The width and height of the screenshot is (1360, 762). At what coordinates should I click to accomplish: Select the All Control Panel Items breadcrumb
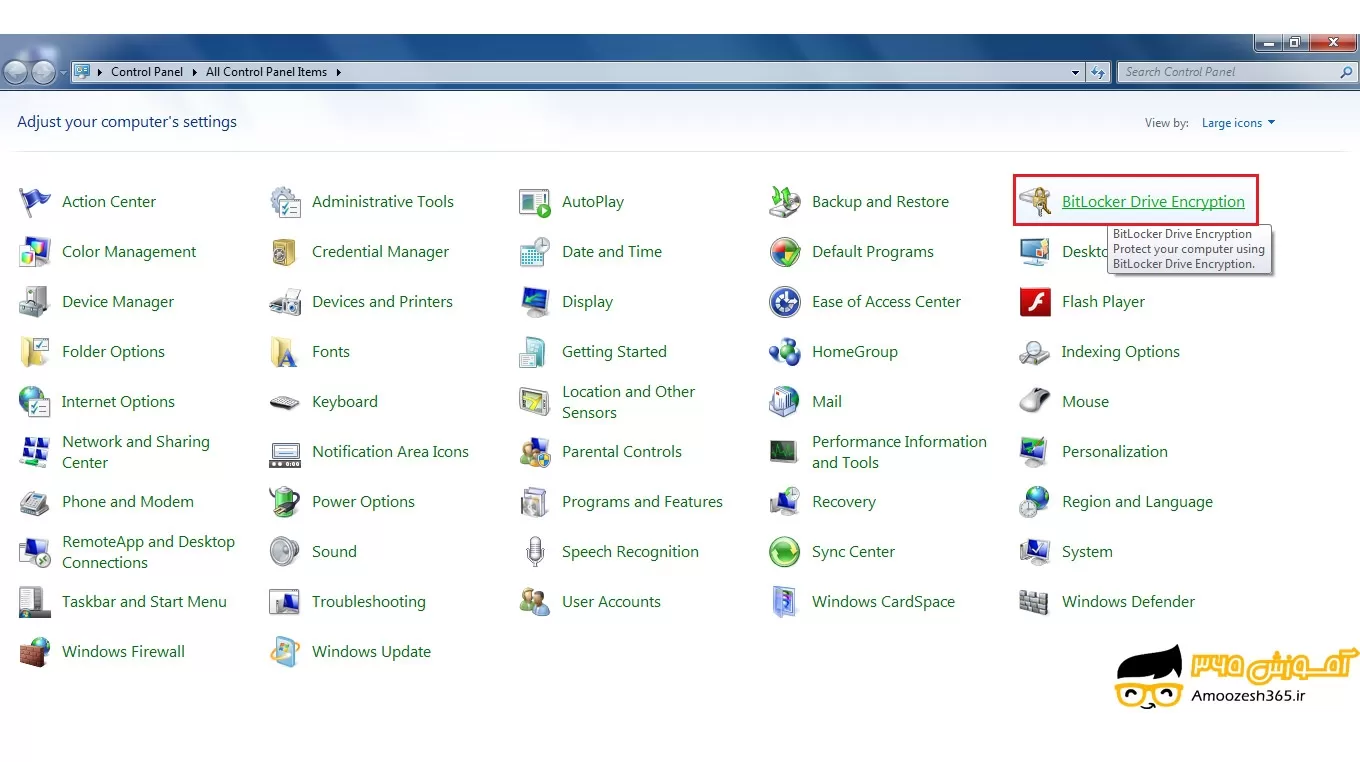(x=266, y=72)
